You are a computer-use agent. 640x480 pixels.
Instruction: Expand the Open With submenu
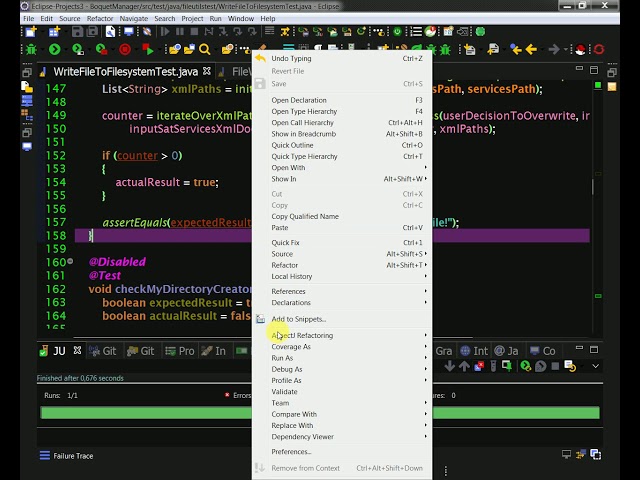tap(342, 167)
